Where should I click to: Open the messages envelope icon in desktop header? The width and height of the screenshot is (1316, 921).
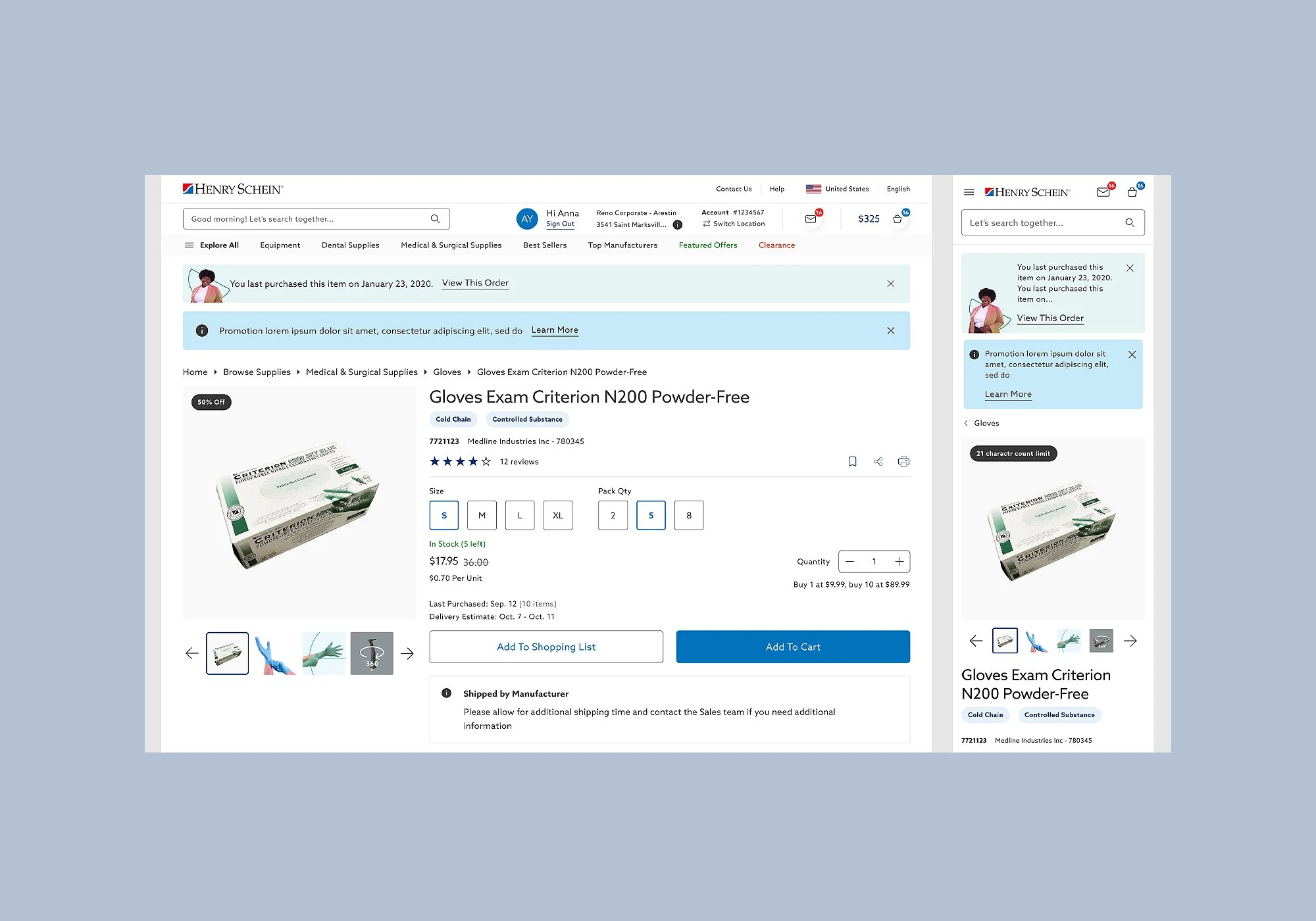tap(811, 219)
